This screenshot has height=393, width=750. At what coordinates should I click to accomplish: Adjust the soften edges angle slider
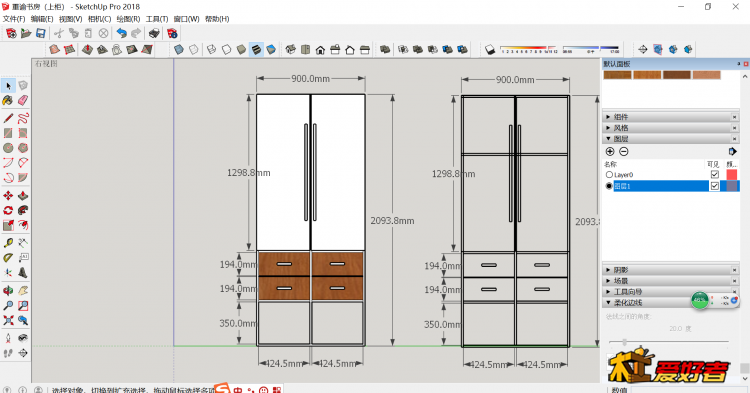[x=625, y=342]
